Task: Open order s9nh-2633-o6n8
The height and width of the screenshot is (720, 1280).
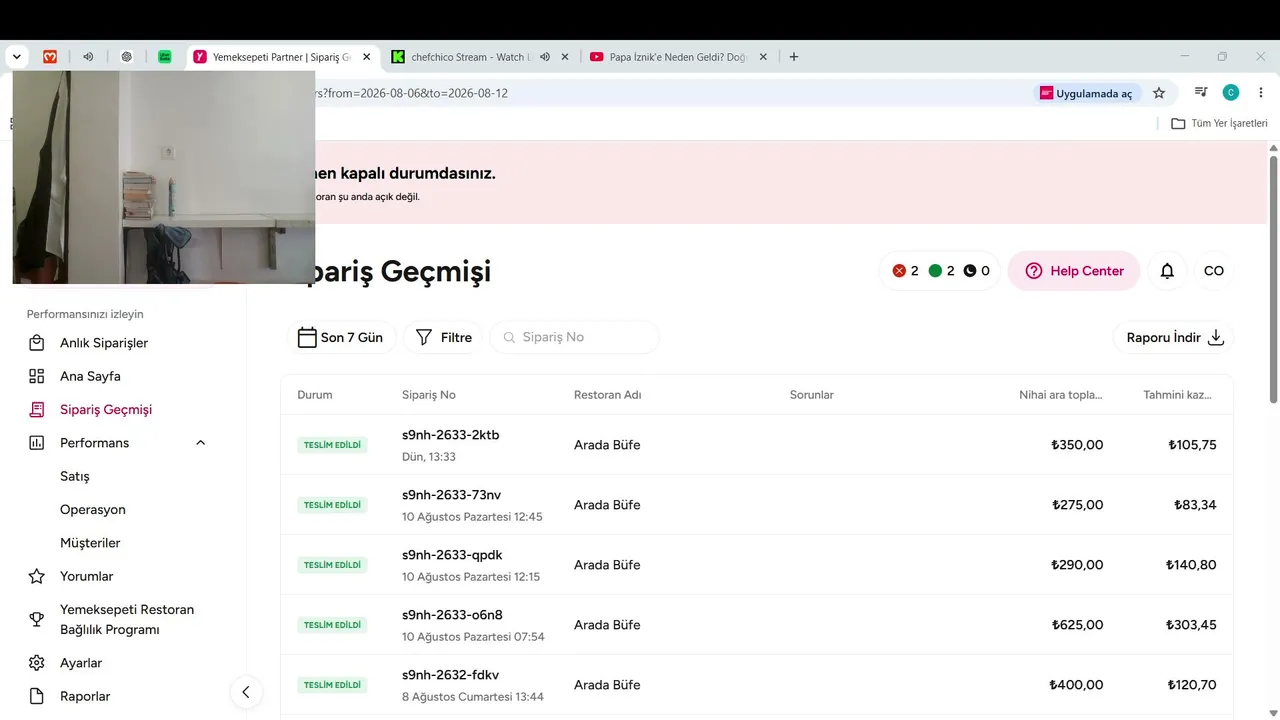Action: [452, 615]
